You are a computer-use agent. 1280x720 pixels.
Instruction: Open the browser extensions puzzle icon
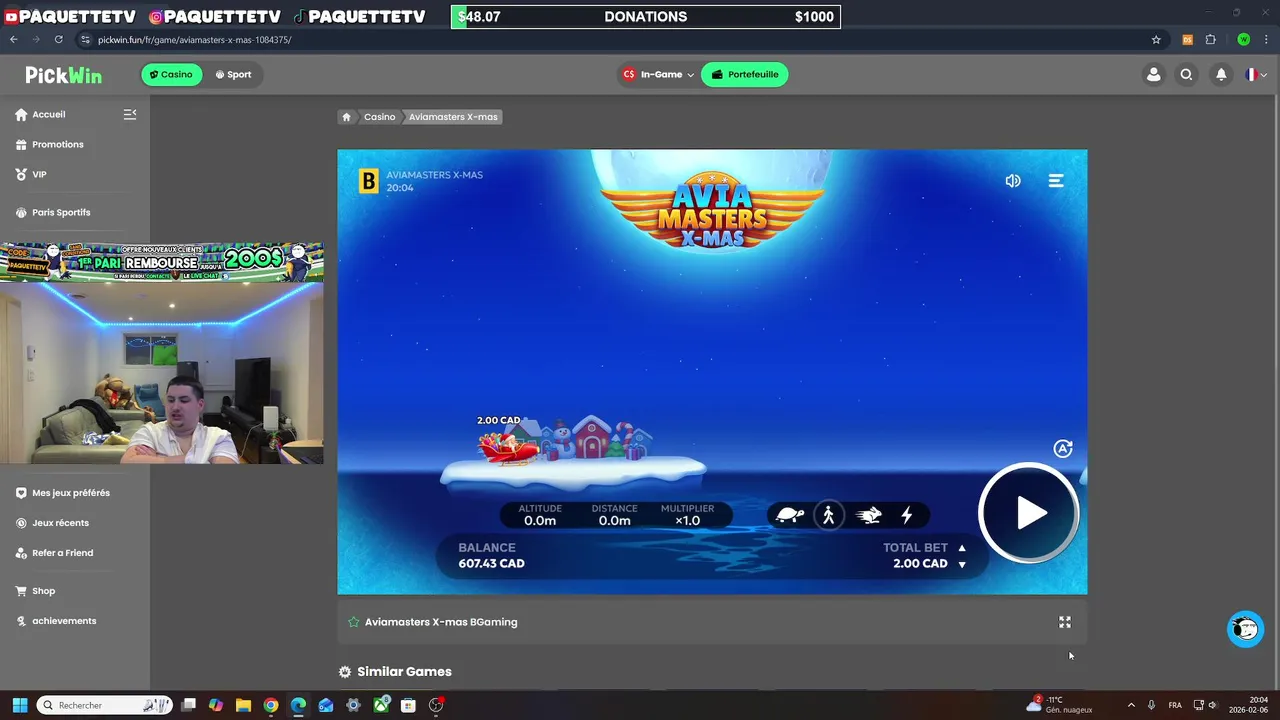(1211, 40)
